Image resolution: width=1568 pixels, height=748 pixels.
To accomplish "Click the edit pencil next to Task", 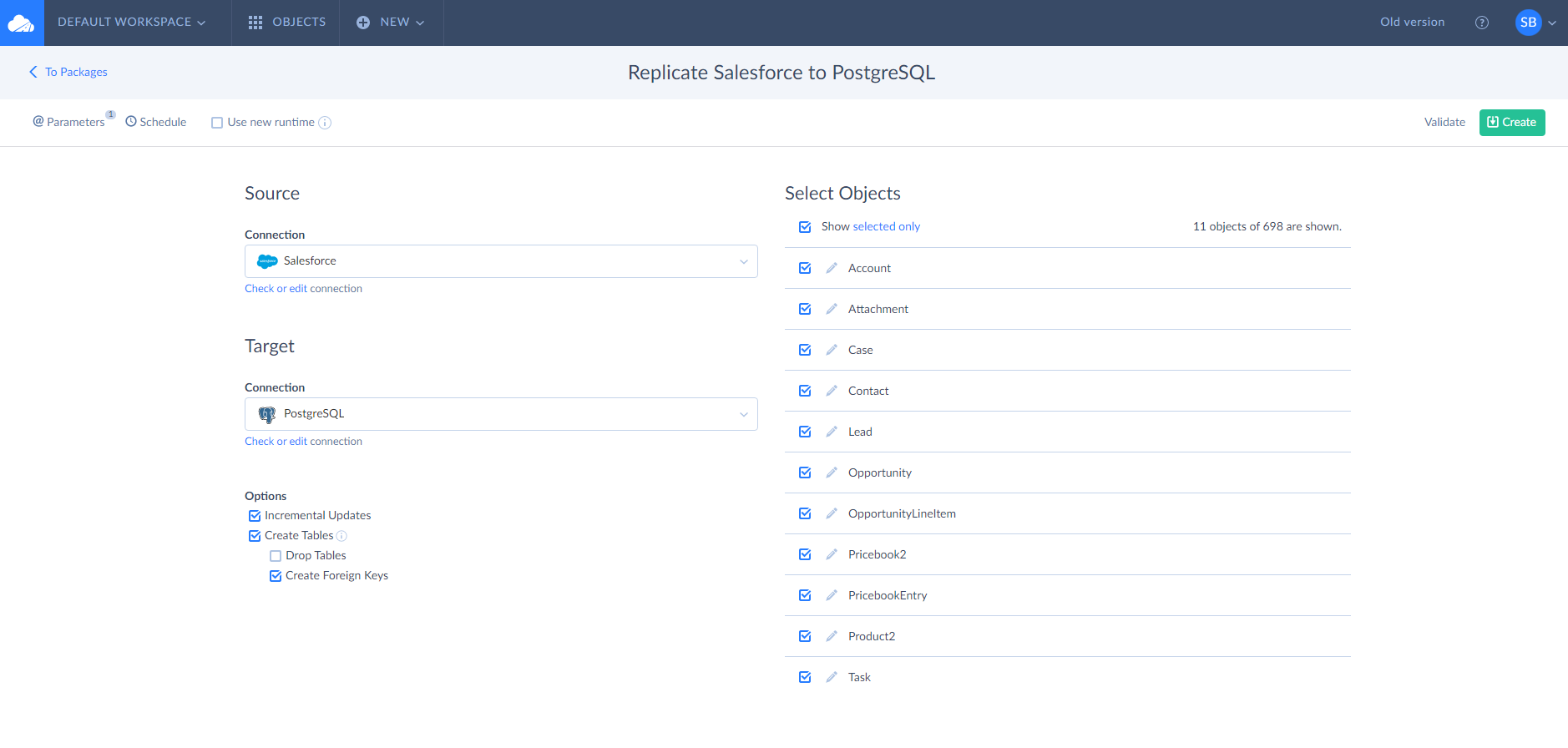I will (x=832, y=677).
